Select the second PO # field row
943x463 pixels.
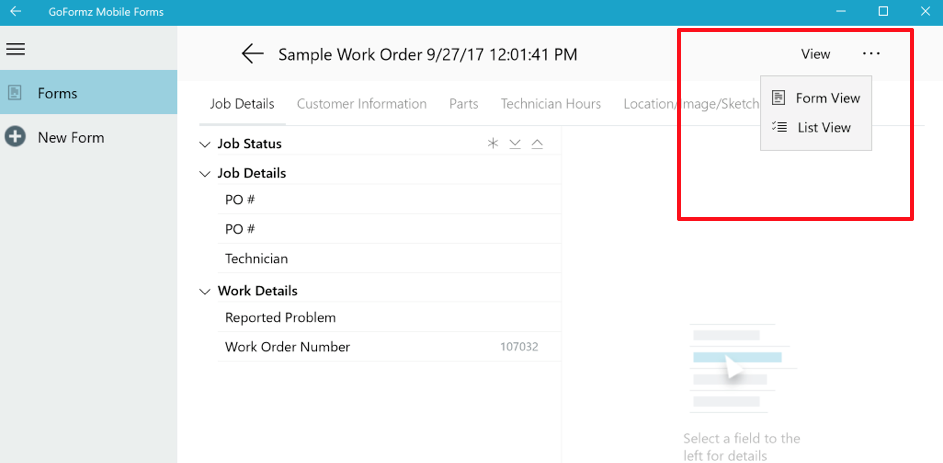[x=389, y=229]
